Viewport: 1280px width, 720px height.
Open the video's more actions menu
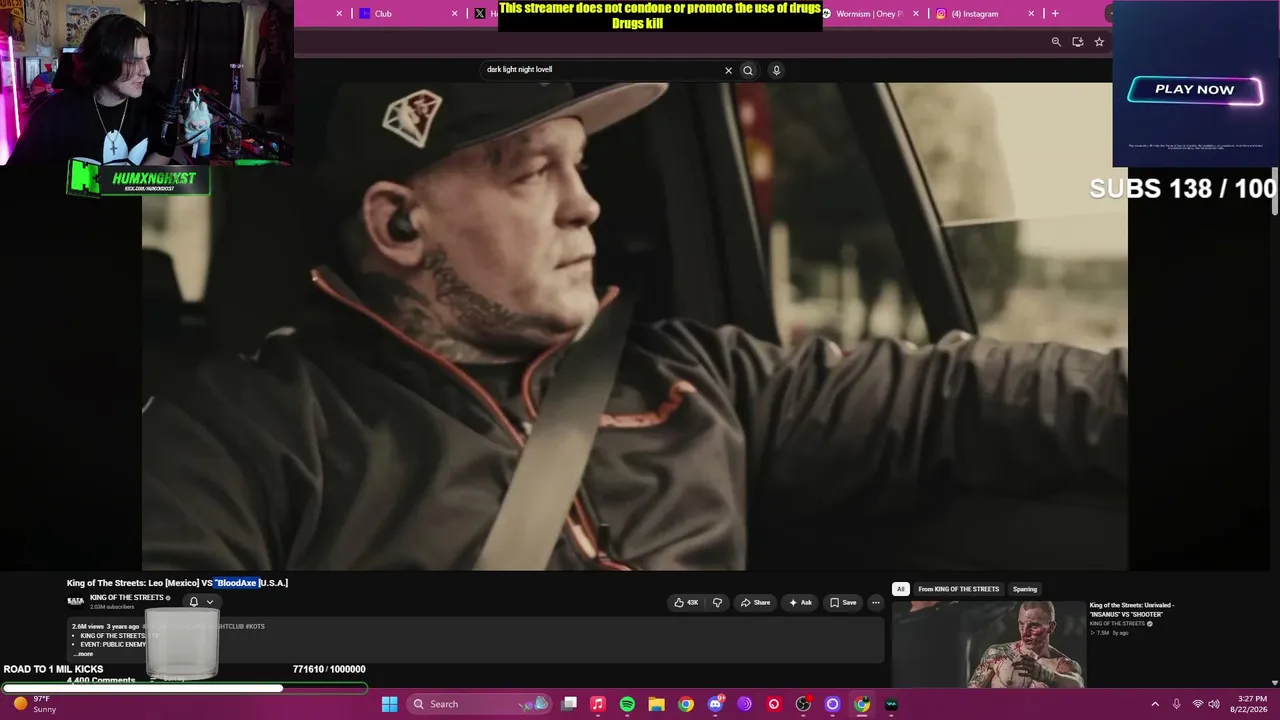point(875,602)
